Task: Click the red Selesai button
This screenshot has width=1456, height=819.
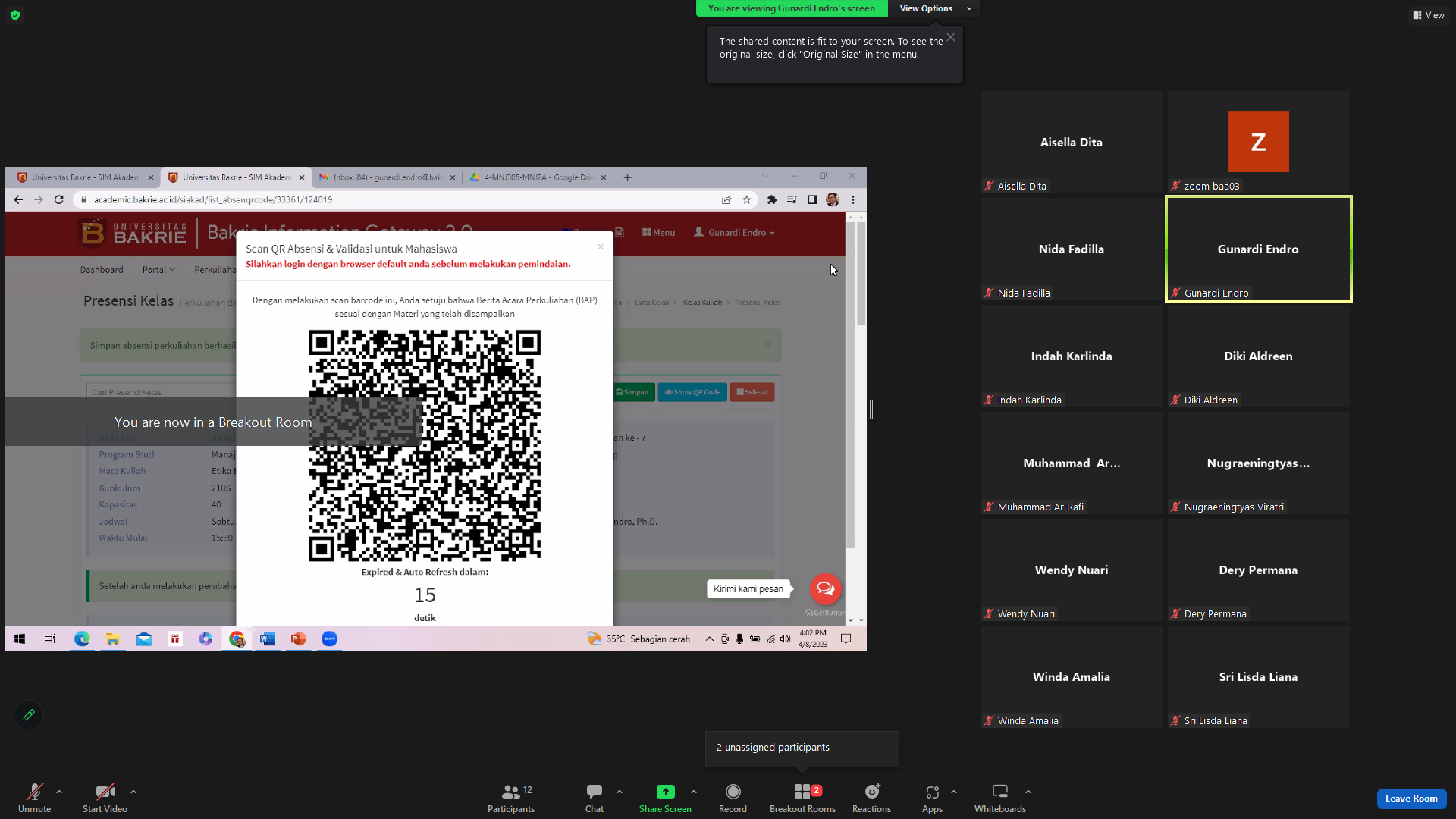Action: (752, 392)
